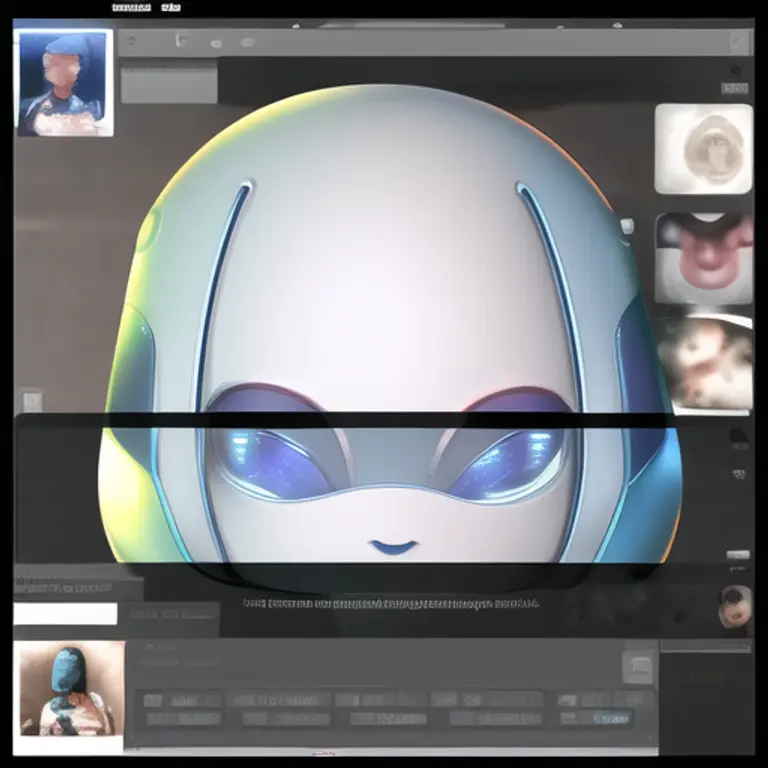Toggle the small light label in the lower right sidebar
Viewport: 768px width, 768px height.
(x=737, y=555)
